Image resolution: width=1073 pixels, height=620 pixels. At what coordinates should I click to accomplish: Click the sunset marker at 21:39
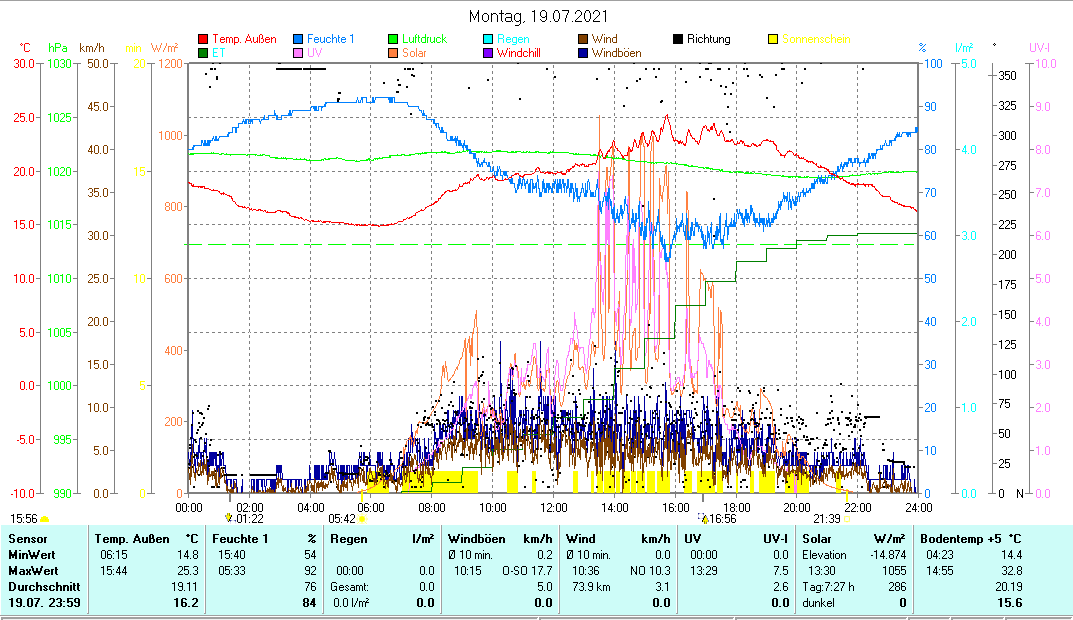coord(846,519)
